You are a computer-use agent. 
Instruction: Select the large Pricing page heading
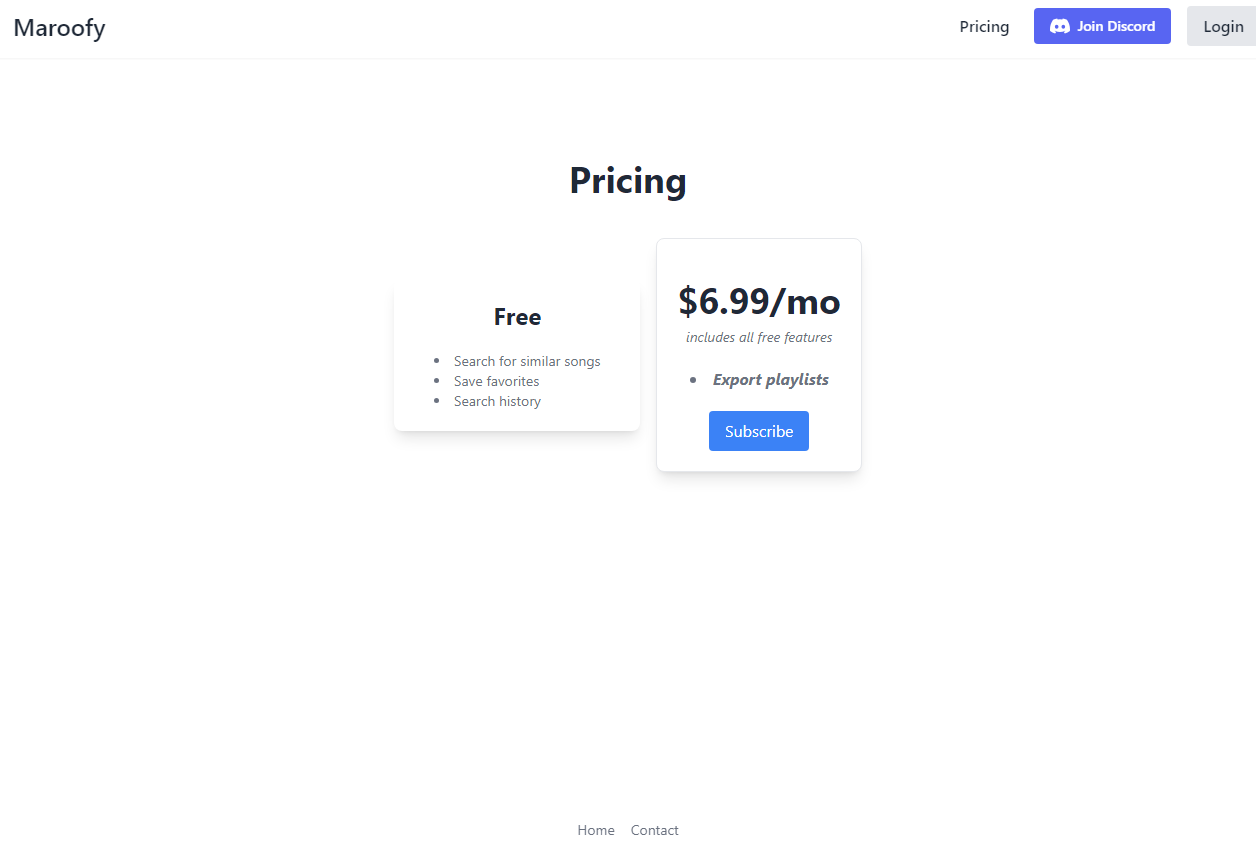click(x=628, y=180)
